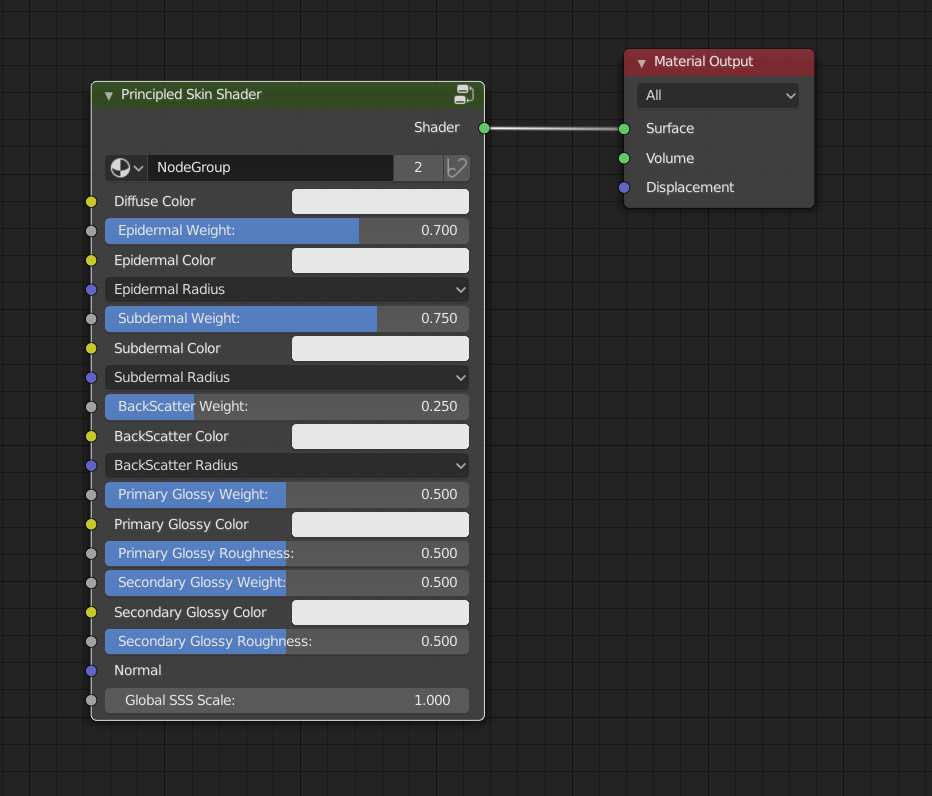
Task: Click the Primary Glossy Weight slider
Action: point(287,495)
